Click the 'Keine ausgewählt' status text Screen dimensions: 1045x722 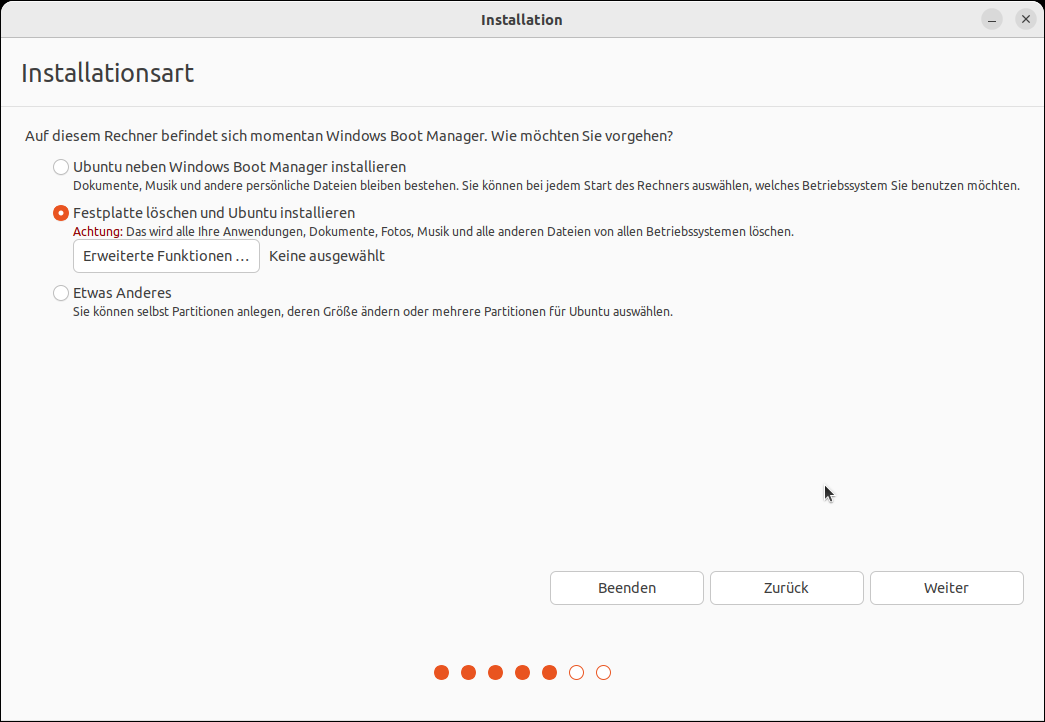coord(327,256)
